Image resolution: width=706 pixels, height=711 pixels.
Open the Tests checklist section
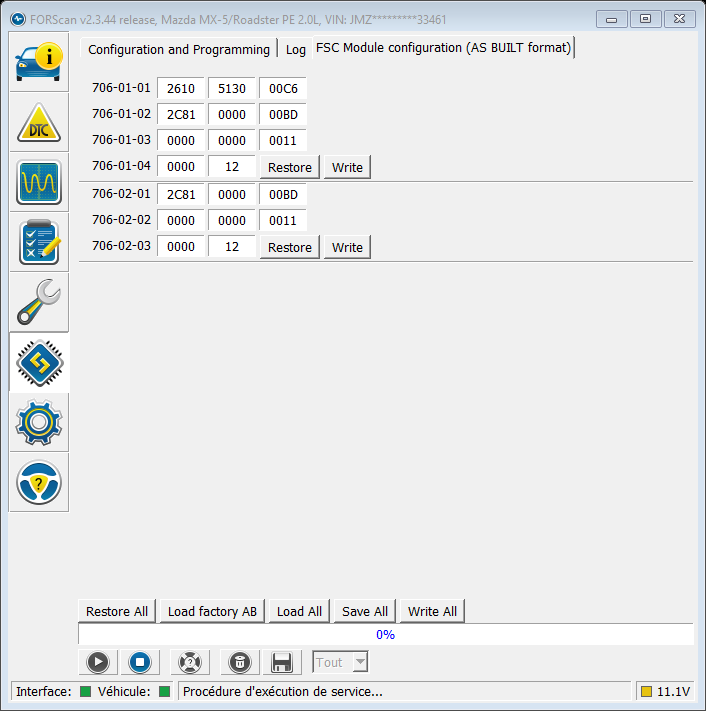39,242
